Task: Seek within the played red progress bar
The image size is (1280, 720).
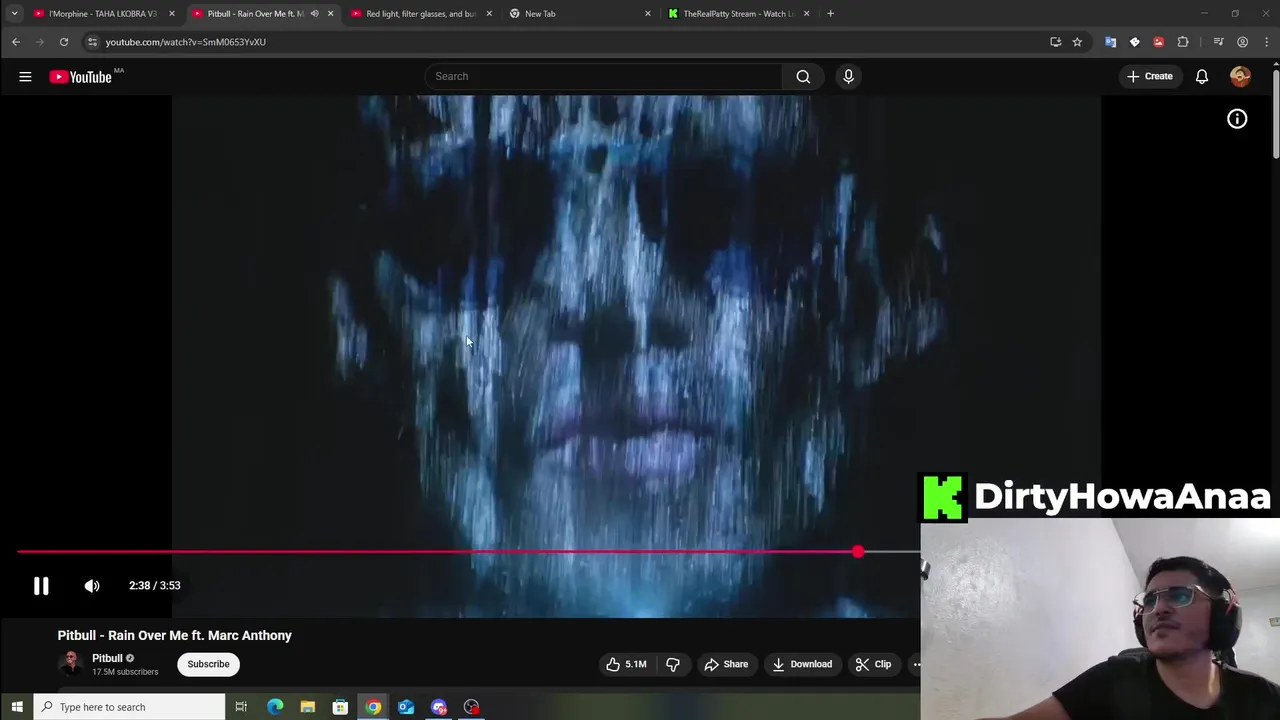Action: coord(436,552)
